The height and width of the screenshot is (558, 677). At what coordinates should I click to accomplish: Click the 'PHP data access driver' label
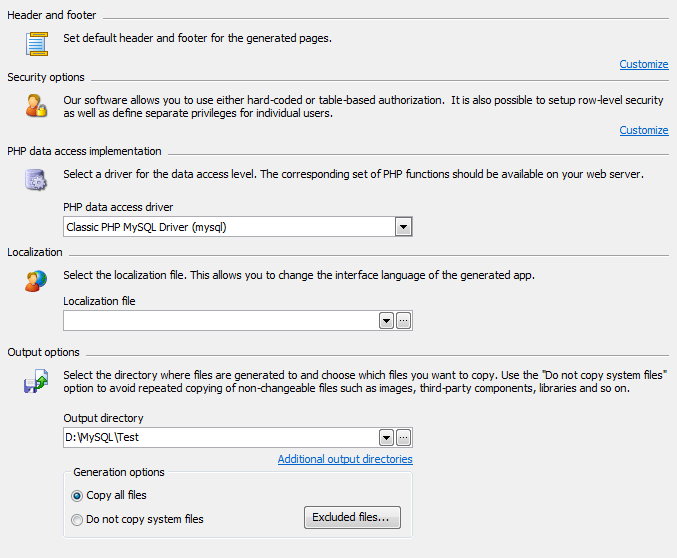pos(118,207)
